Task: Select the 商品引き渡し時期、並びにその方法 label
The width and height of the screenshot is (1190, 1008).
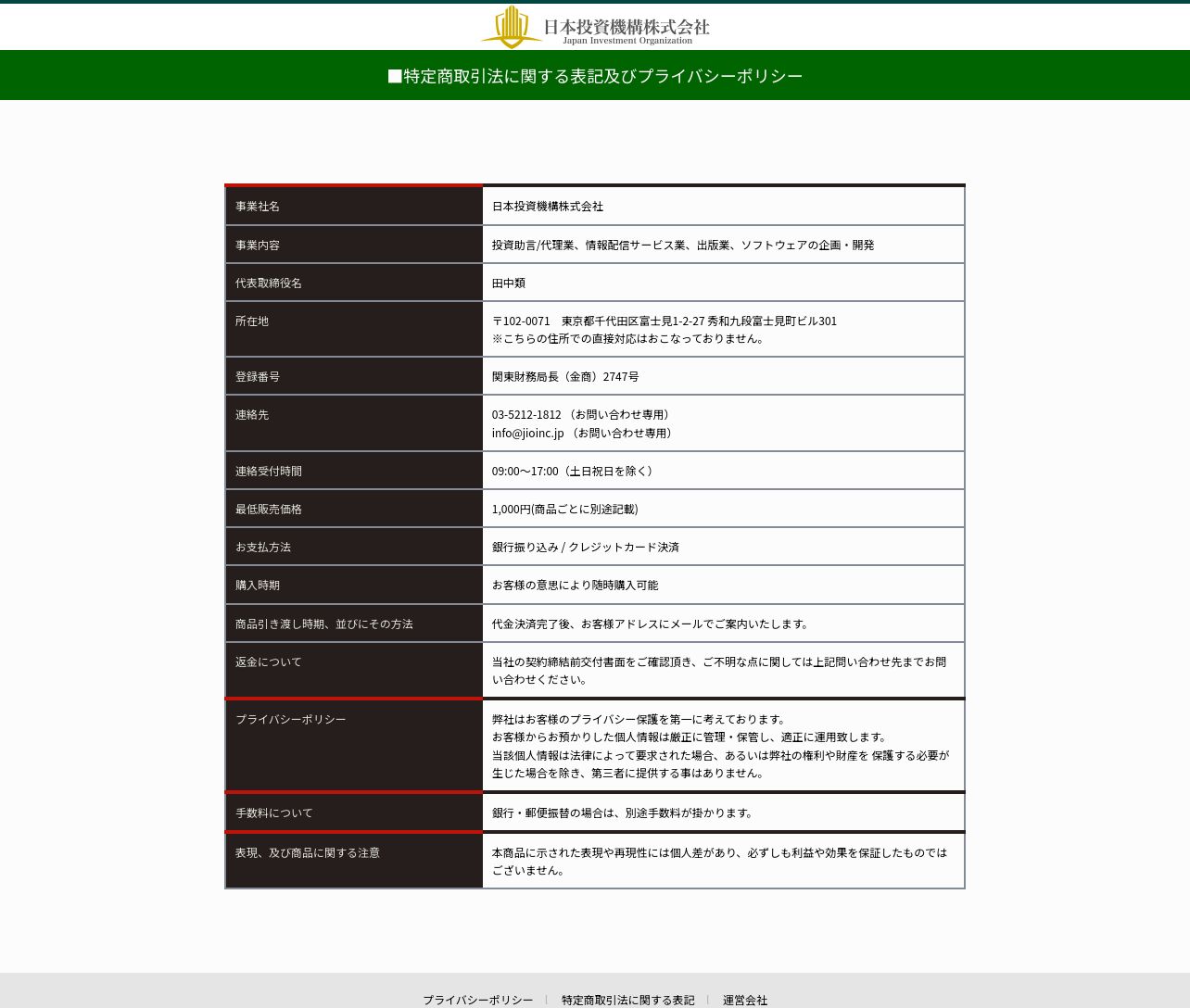Action: (x=324, y=624)
